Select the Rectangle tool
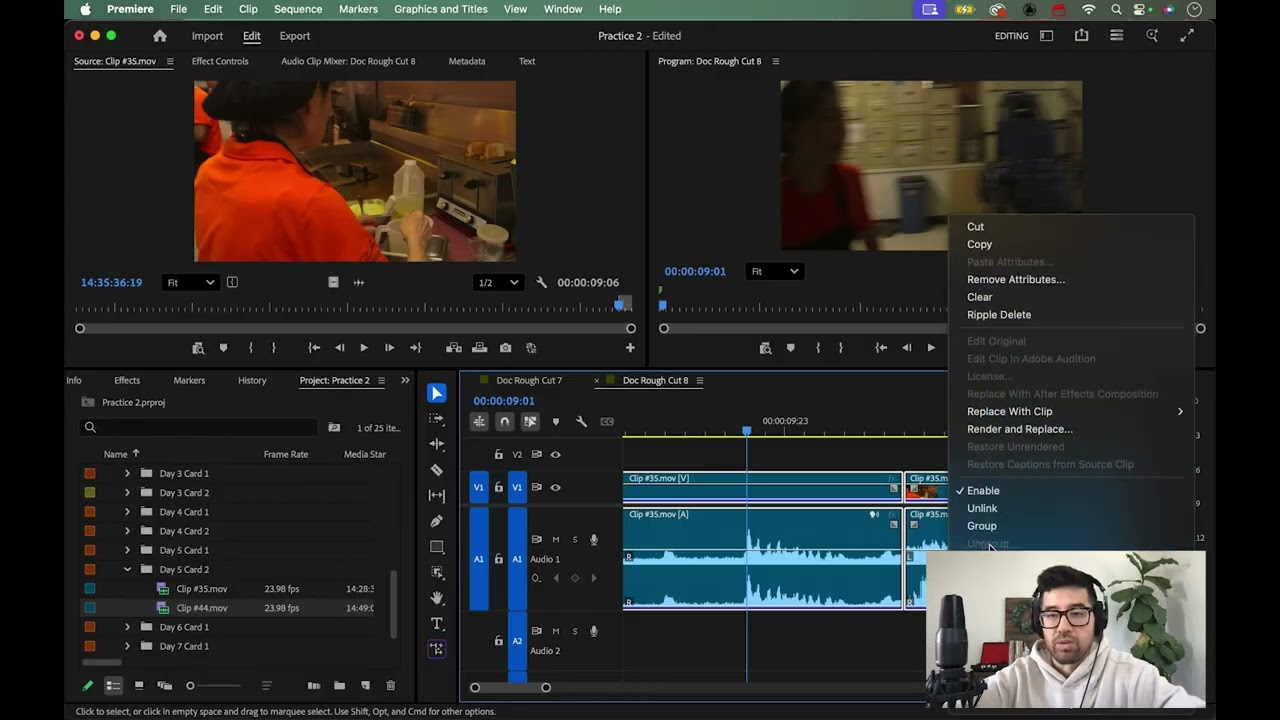The width and height of the screenshot is (1280, 720). (x=437, y=547)
